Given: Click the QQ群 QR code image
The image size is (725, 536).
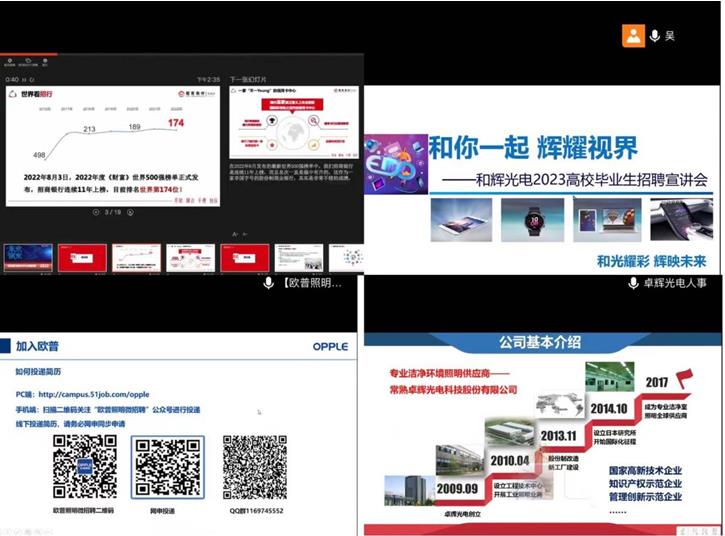Looking at the screenshot, I should coord(254,467).
